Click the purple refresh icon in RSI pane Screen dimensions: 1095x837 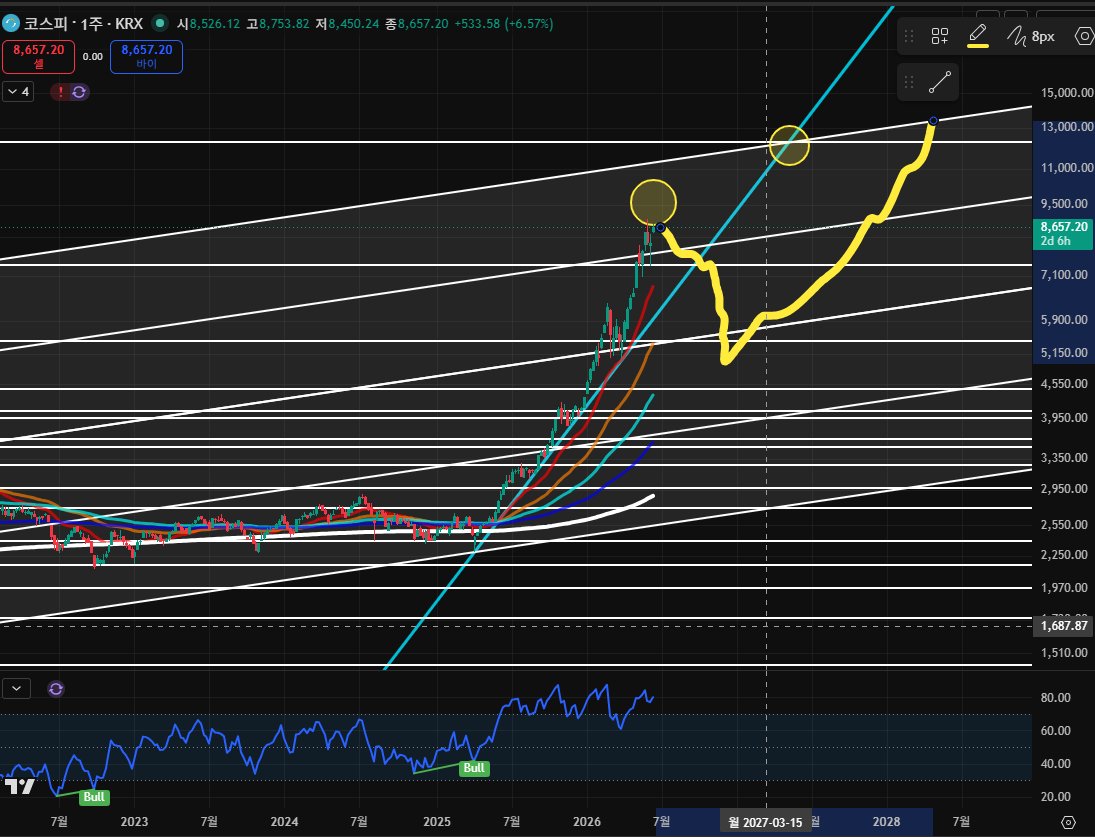click(56, 689)
